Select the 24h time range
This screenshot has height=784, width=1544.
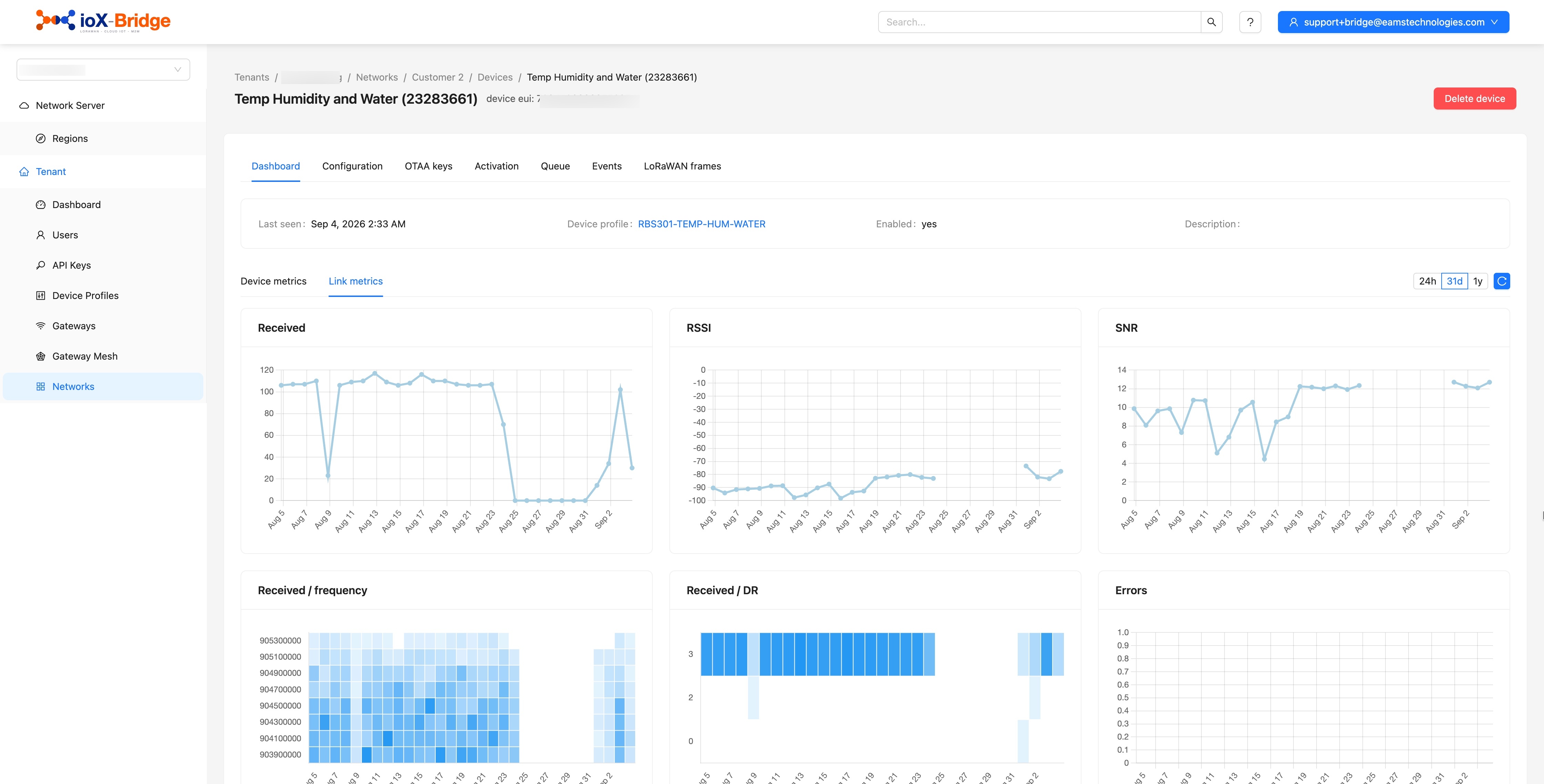1427,281
